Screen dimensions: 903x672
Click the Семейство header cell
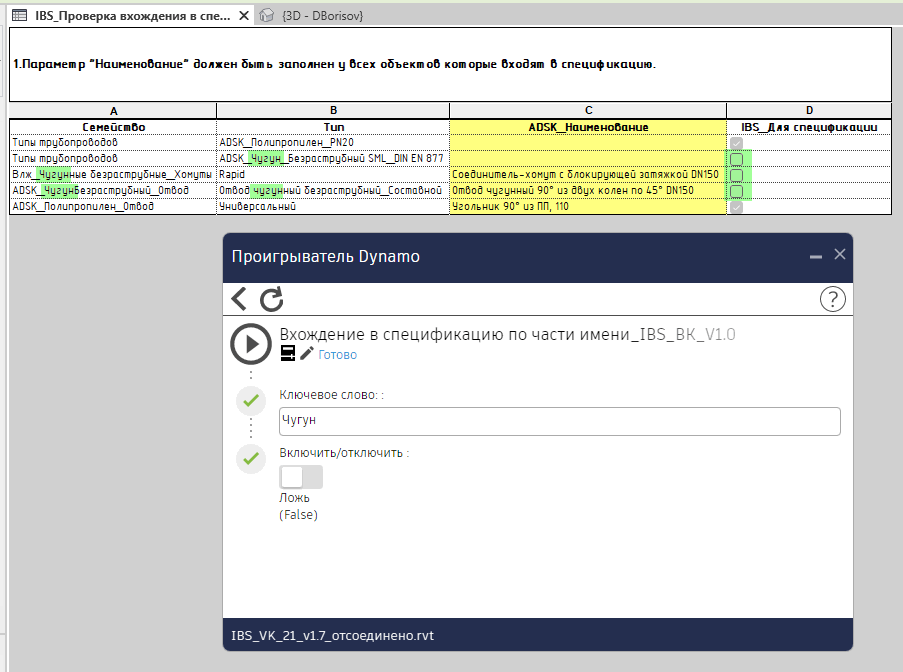click(x=113, y=127)
